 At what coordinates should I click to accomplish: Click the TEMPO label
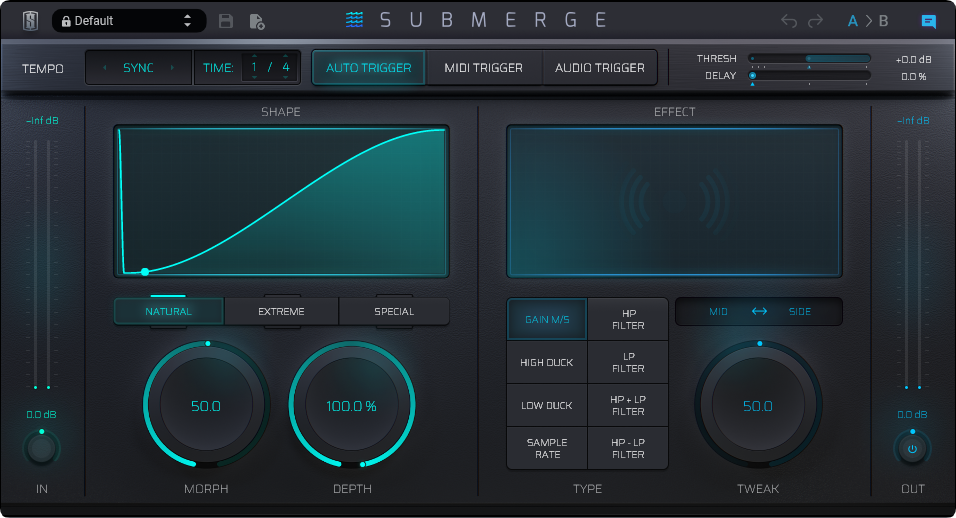tap(43, 69)
